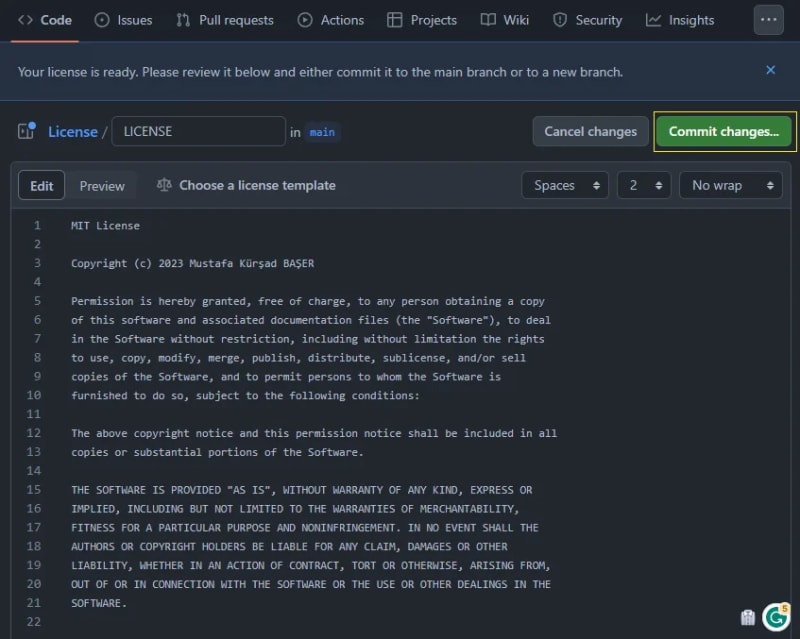The image size is (800, 639).
Task: Select the Edit tab
Action: click(41, 185)
